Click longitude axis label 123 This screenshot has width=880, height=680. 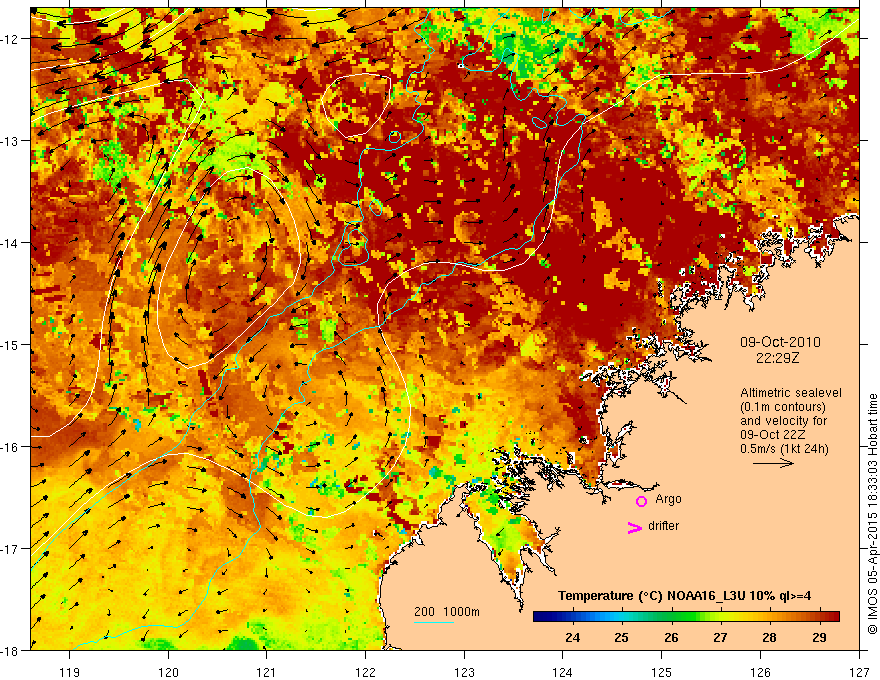click(464, 672)
